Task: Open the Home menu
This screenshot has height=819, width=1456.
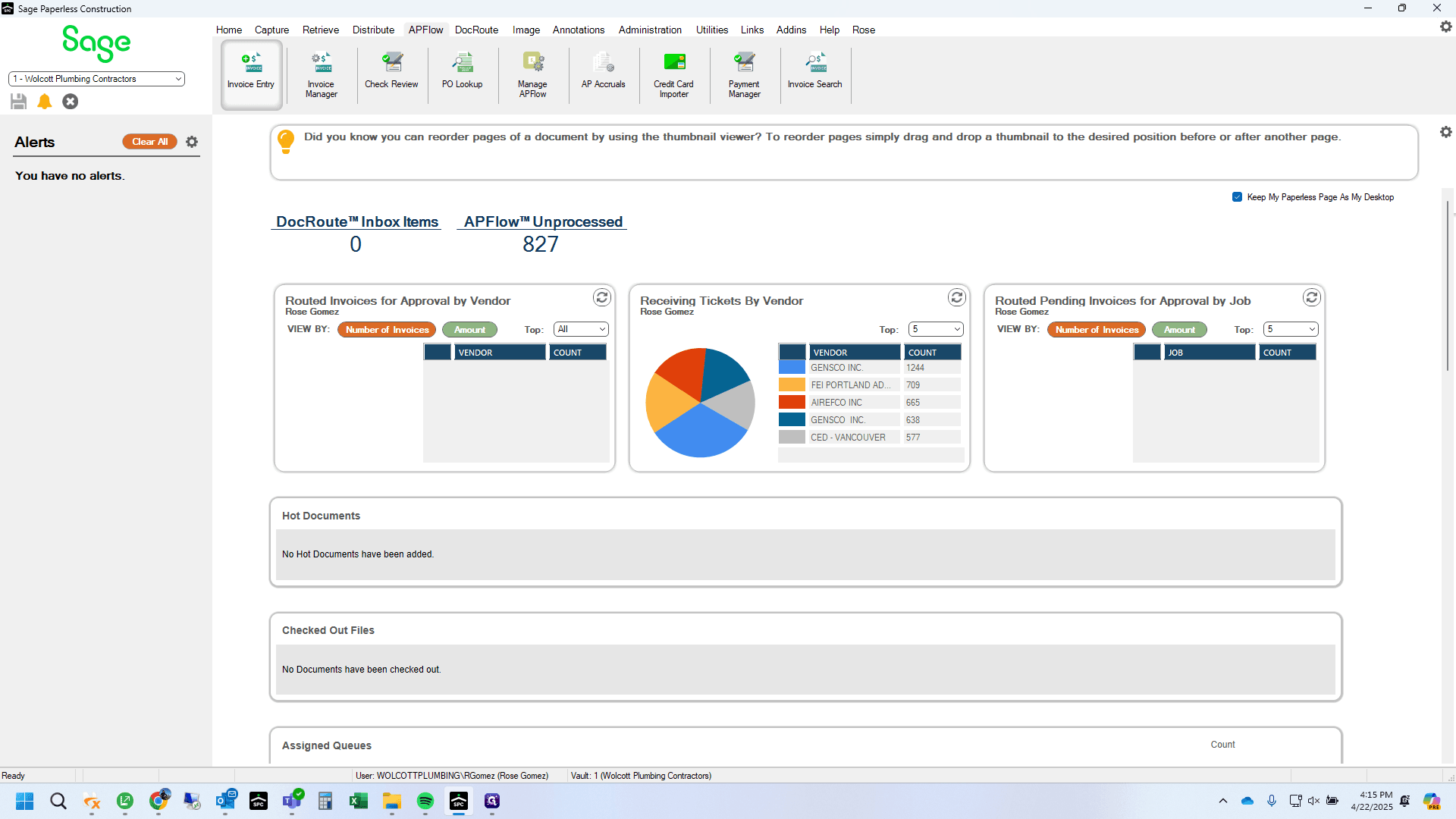Action: coord(229,30)
